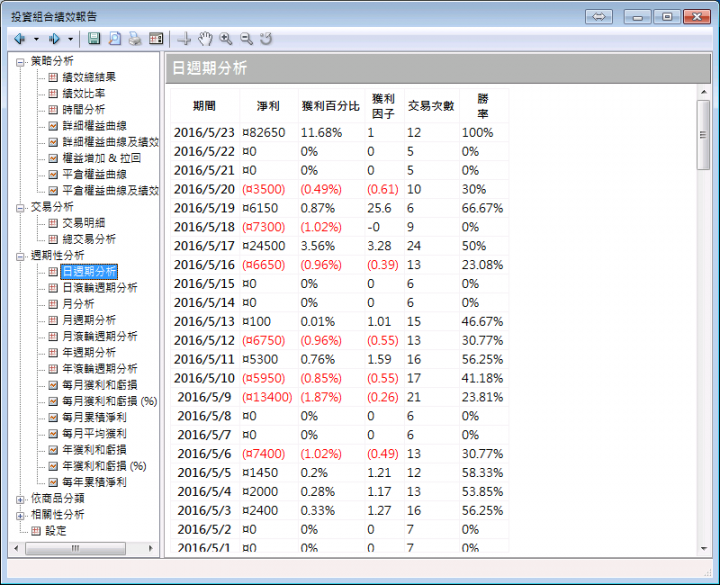This screenshot has height=585, width=720.
Task: Click the zoom out magnifier icon
Action: (x=247, y=39)
